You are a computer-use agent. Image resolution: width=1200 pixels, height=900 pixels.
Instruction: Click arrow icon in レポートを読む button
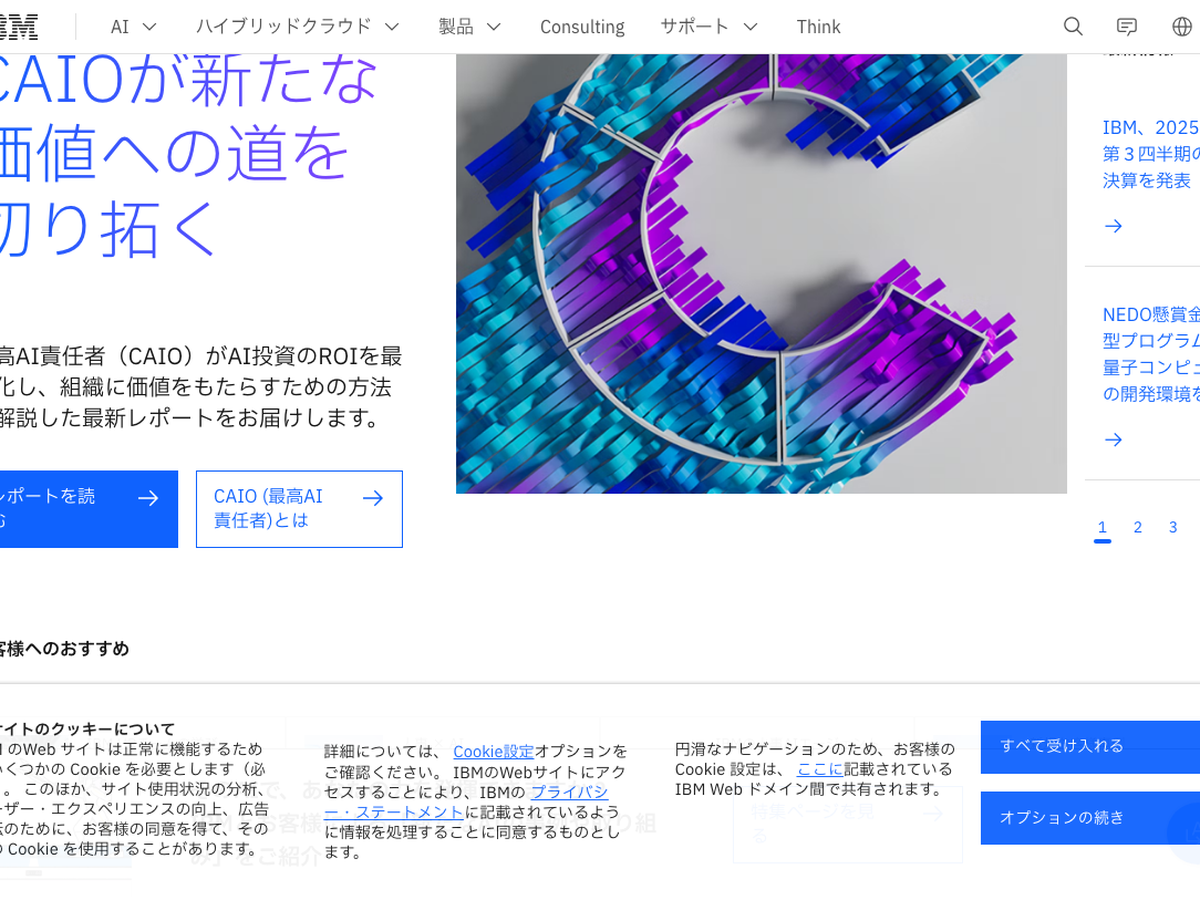pyautogui.click(x=148, y=498)
